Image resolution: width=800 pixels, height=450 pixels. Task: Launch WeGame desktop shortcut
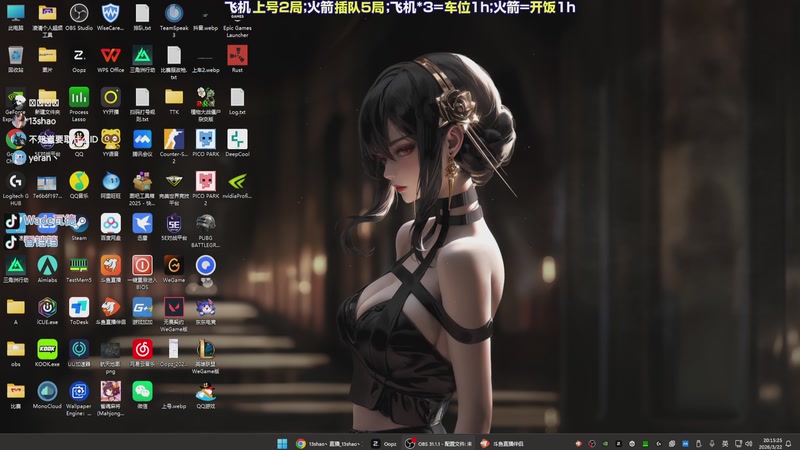point(174,265)
